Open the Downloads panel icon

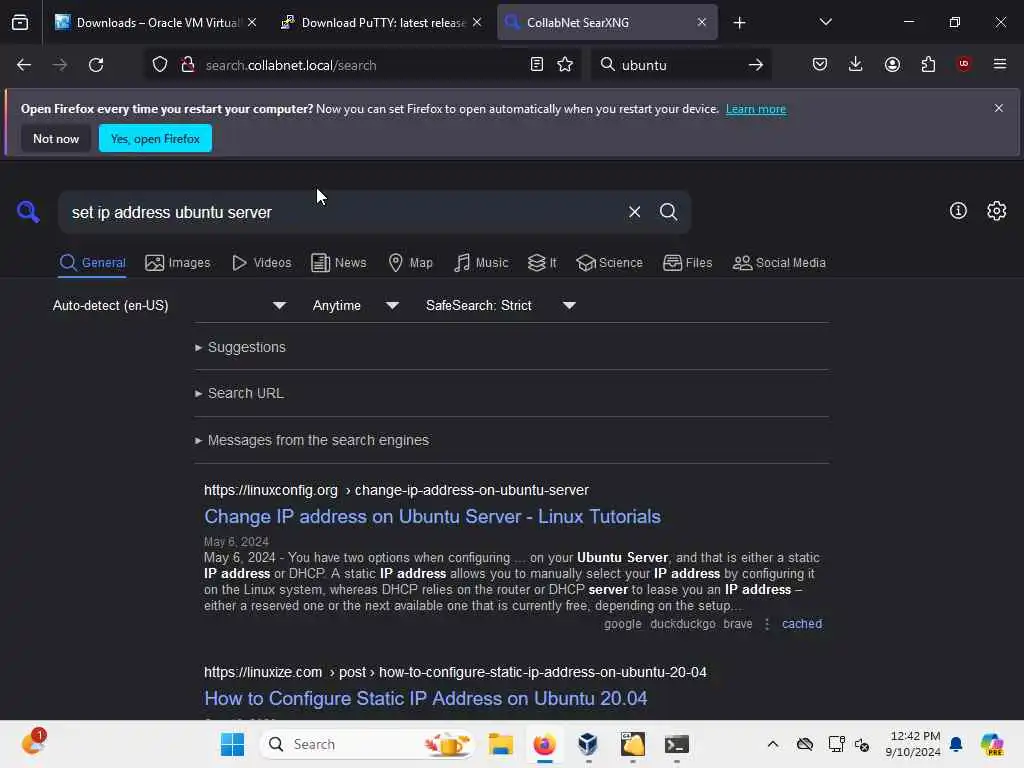[x=856, y=65]
